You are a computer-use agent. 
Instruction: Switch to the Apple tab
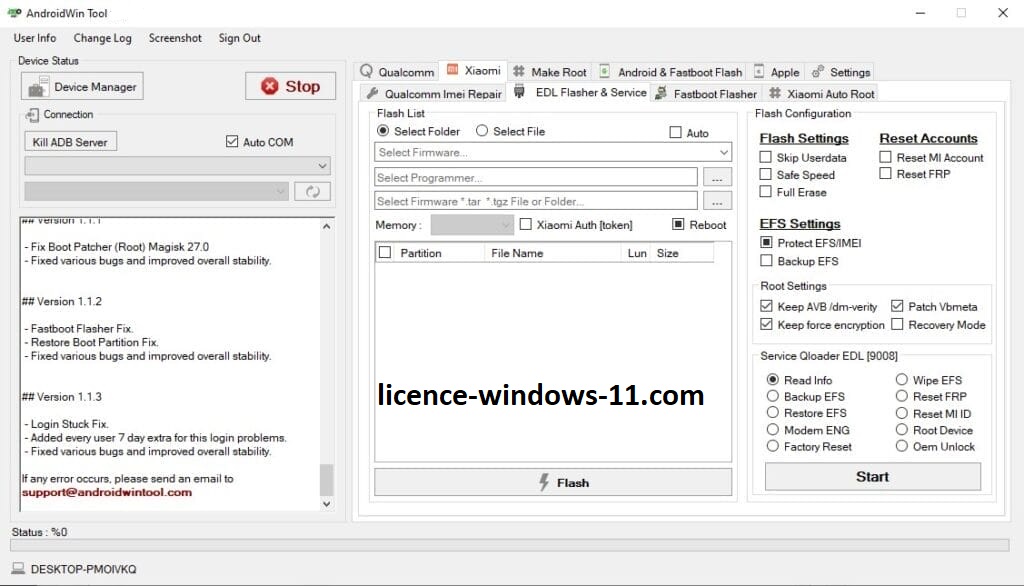click(776, 72)
